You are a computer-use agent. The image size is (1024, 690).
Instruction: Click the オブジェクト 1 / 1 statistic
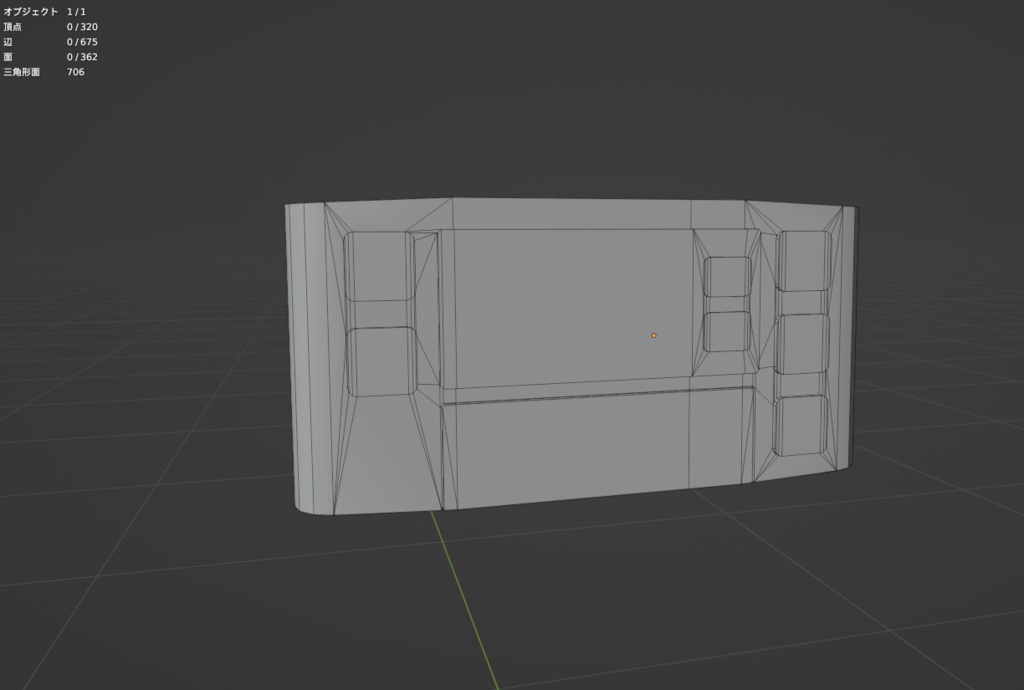[x=44, y=12]
